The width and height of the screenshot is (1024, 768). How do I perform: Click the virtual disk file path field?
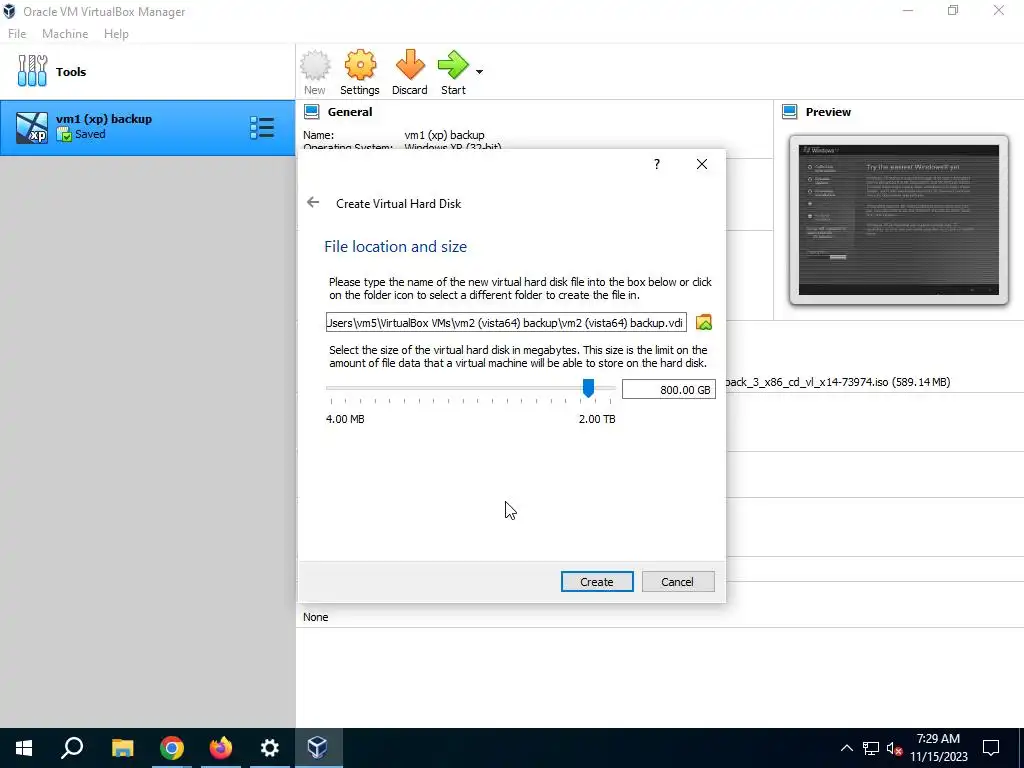click(x=506, y=323)
